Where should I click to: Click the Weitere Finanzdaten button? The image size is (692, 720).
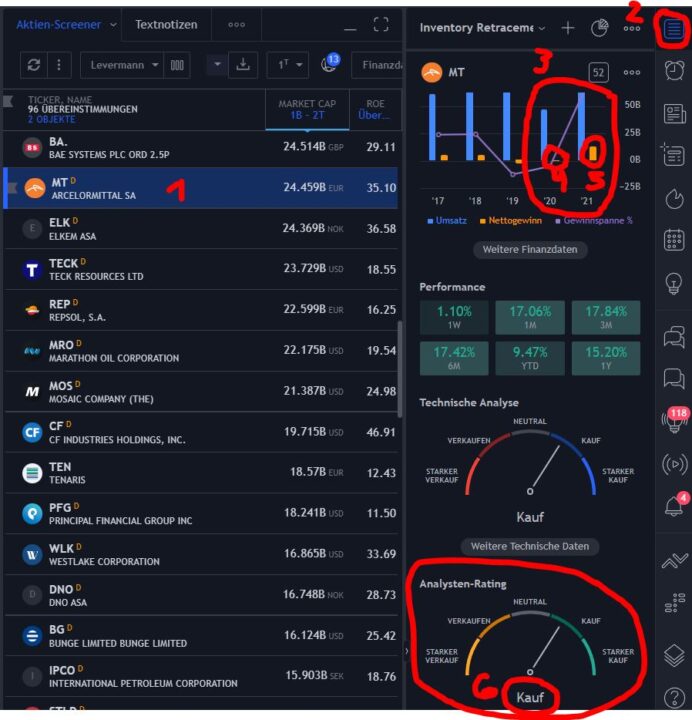point(530,249)
